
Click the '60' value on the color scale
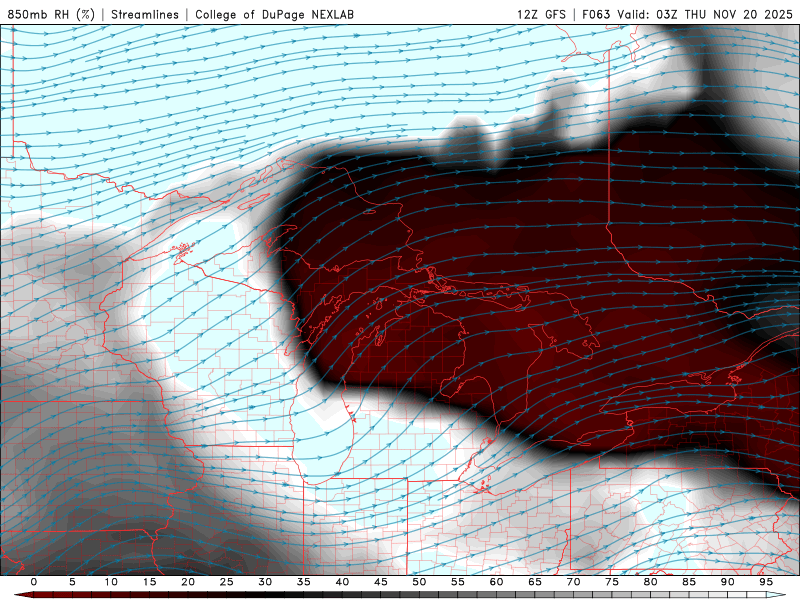[x=496, y=582]
